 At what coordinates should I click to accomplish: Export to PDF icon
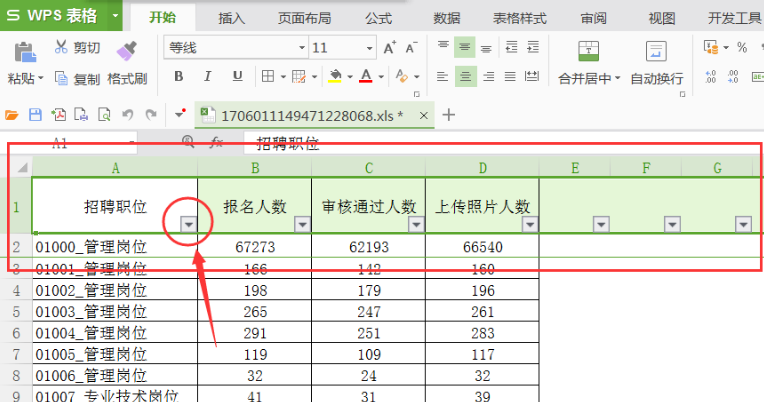pyautogui.click(x=58, y=115)
